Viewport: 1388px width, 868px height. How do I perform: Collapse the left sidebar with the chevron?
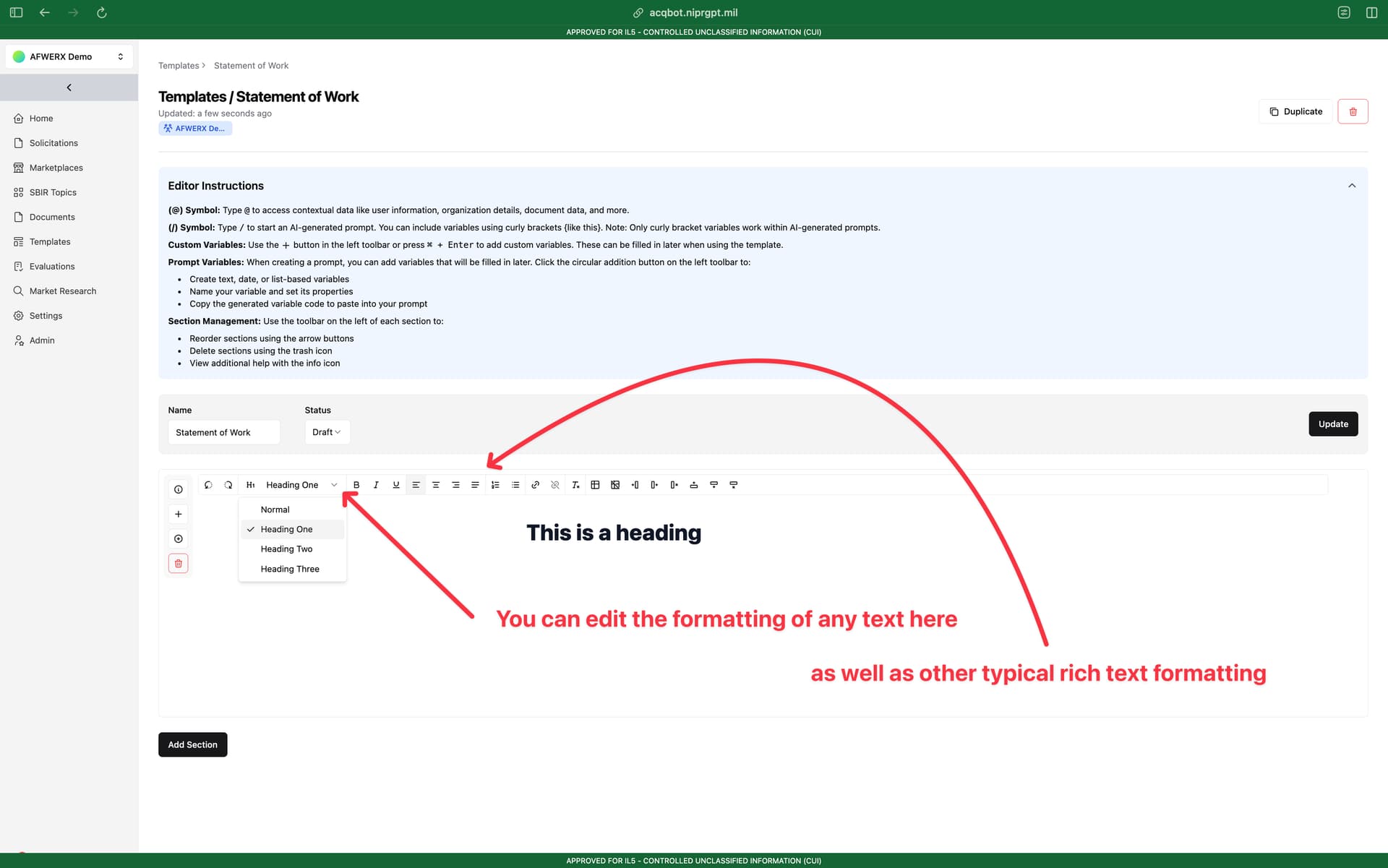pos(69,87)
